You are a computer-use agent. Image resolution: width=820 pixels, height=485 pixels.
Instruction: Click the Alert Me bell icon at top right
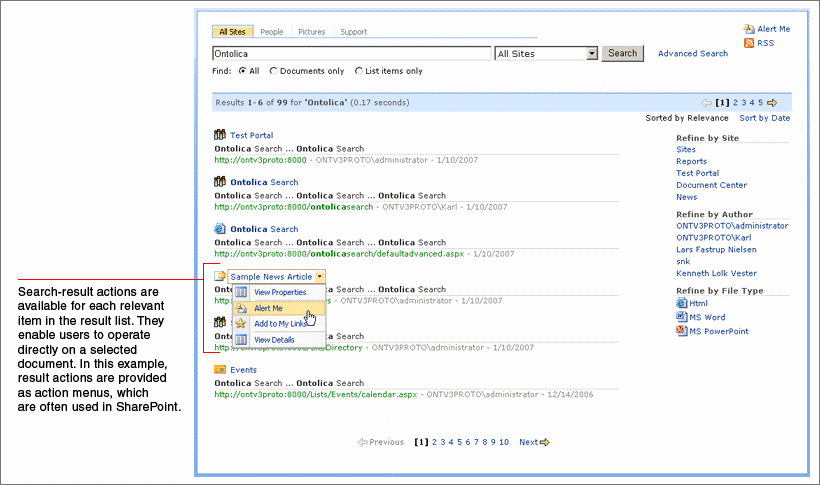[x=749, y=29]
